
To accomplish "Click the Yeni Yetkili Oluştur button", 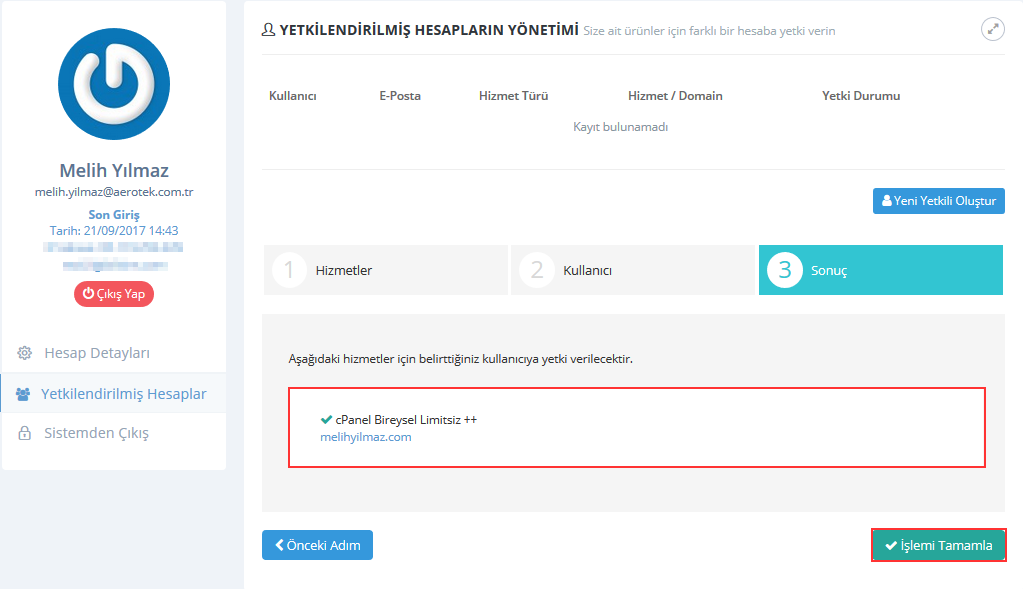I will [938, 201].
